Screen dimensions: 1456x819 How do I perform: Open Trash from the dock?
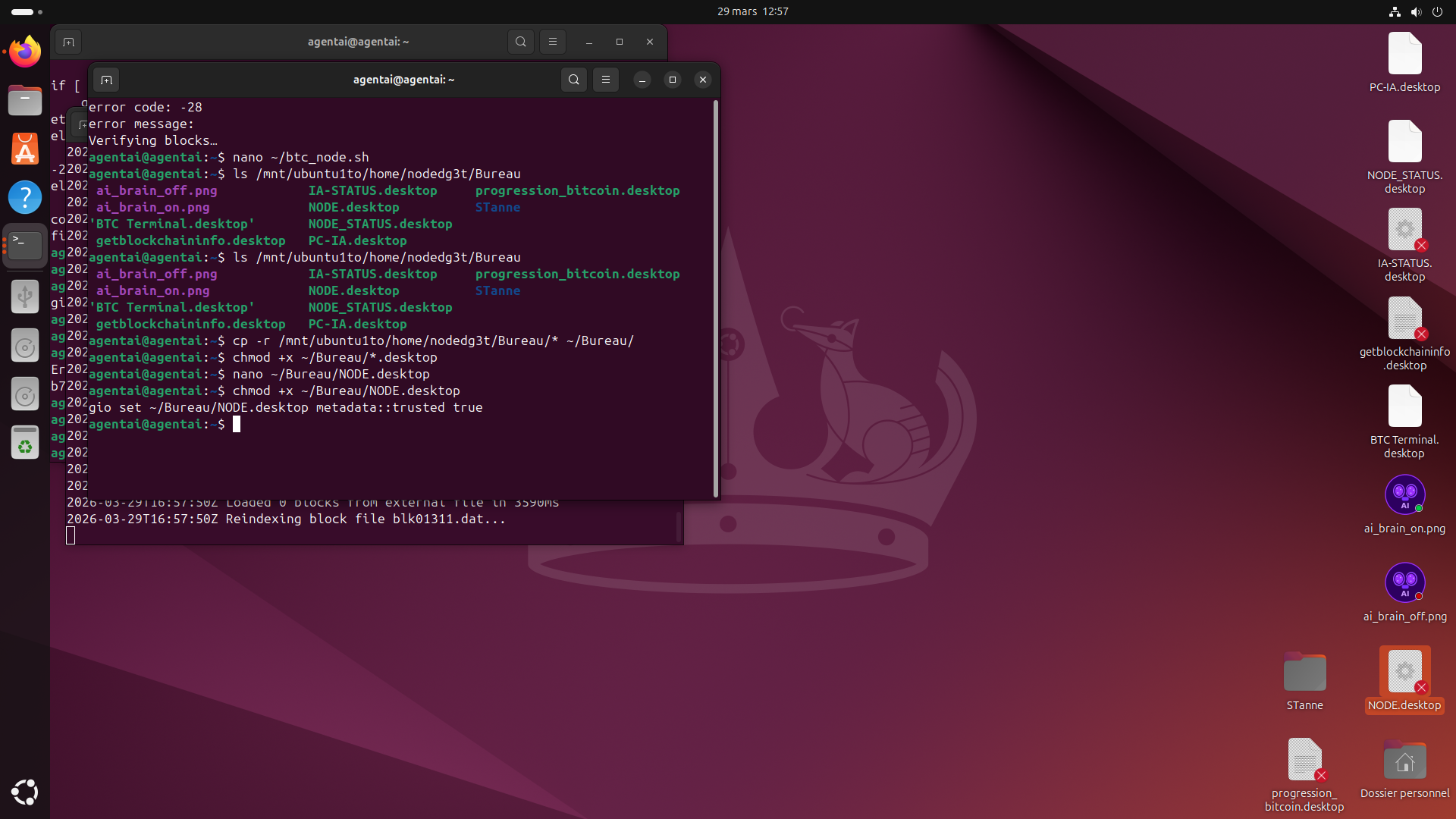point(25,443)
